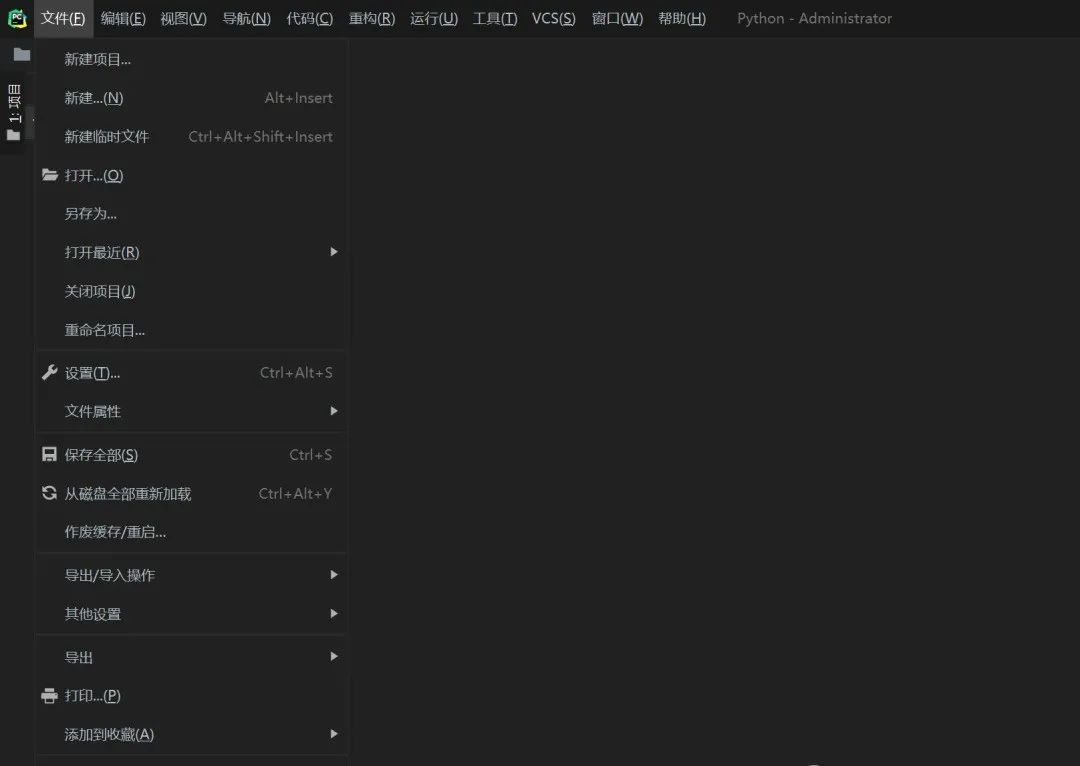Open the 帮助(H) menu
Screen dimensions: 1080x766
(682, 19)
